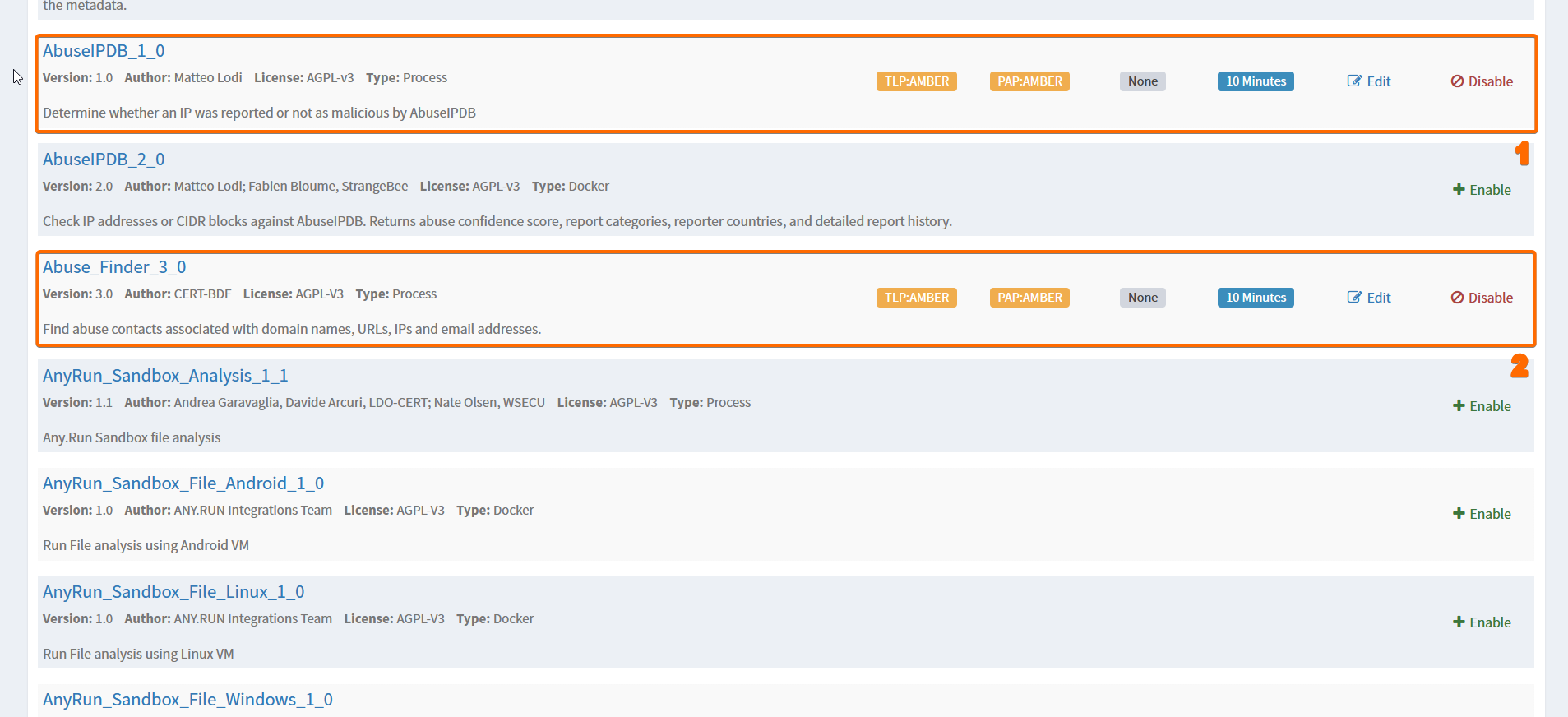Disable the Abuse_Finder_3_0 analyzer
The width and height of the screenshot is (1568, 717).
tap(1482, 298)
